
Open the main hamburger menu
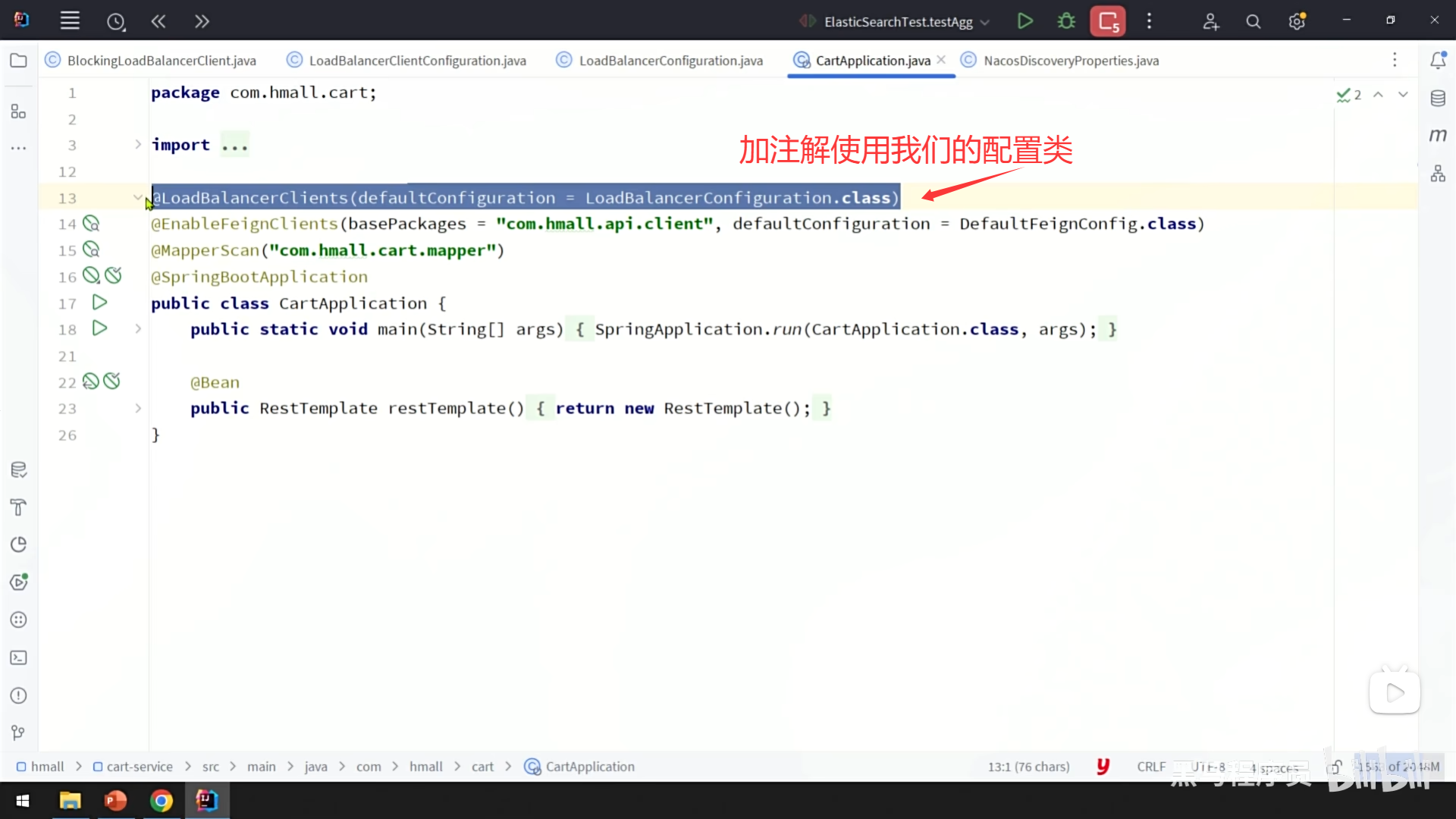pyautogui.click(x=70, y=21)
